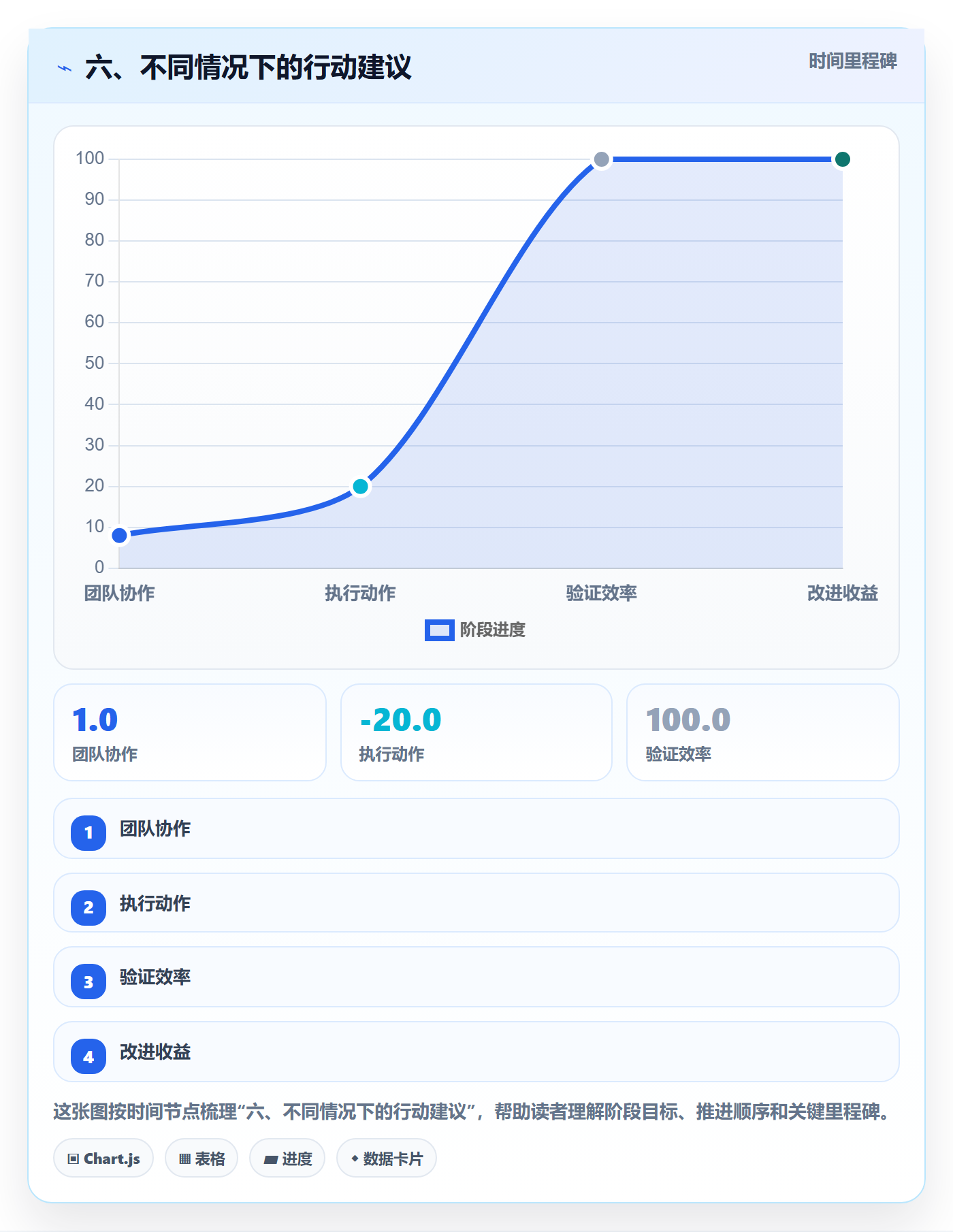Click the blue data point above 团队协作
The image size is (953, 1232).
tap(120, 536)
